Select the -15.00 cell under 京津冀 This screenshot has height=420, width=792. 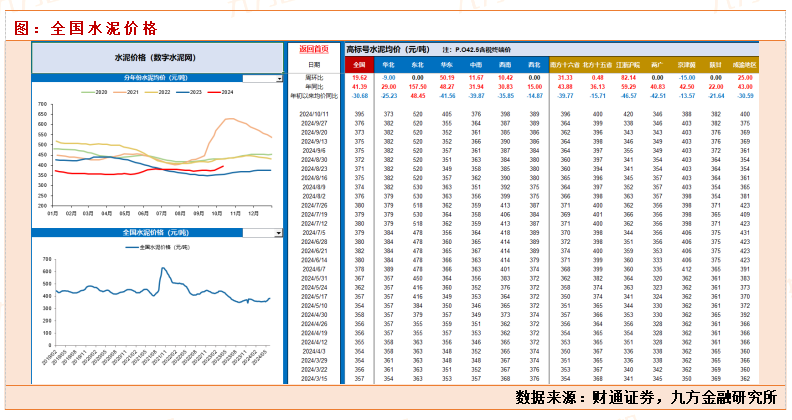(687, 78)
